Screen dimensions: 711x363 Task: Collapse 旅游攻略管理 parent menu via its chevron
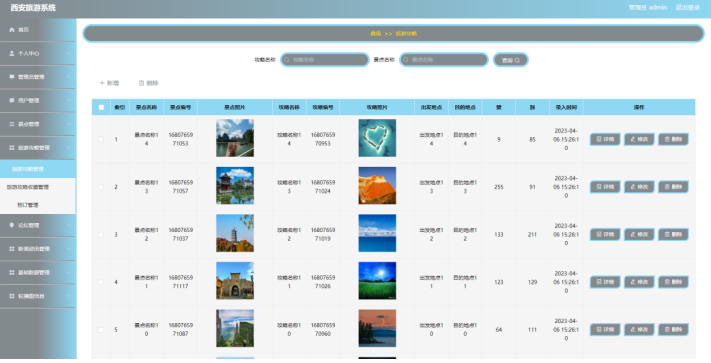68,148
